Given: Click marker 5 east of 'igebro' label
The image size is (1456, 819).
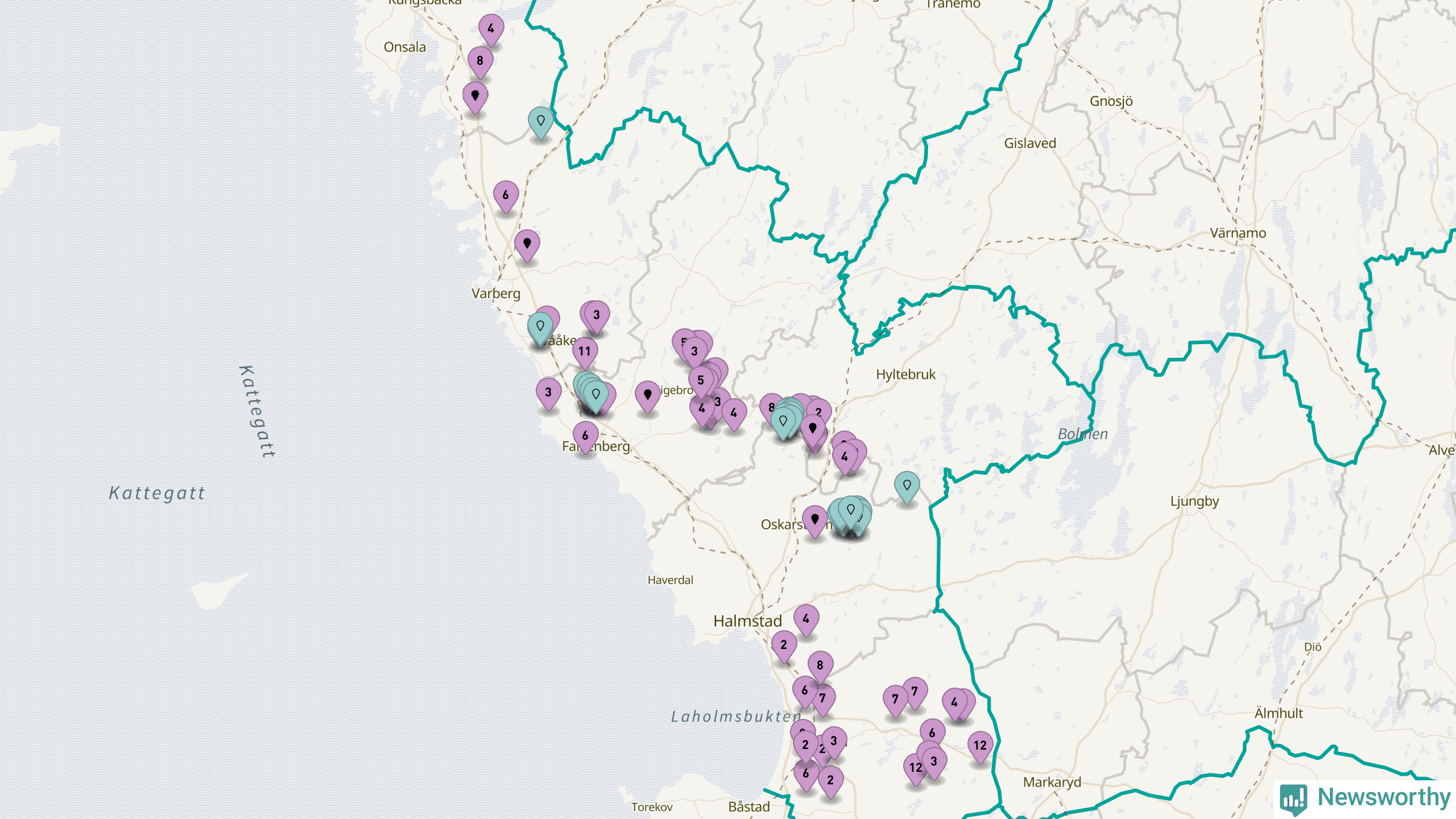Looking at the screenshot, I should (x=701, y=382).
